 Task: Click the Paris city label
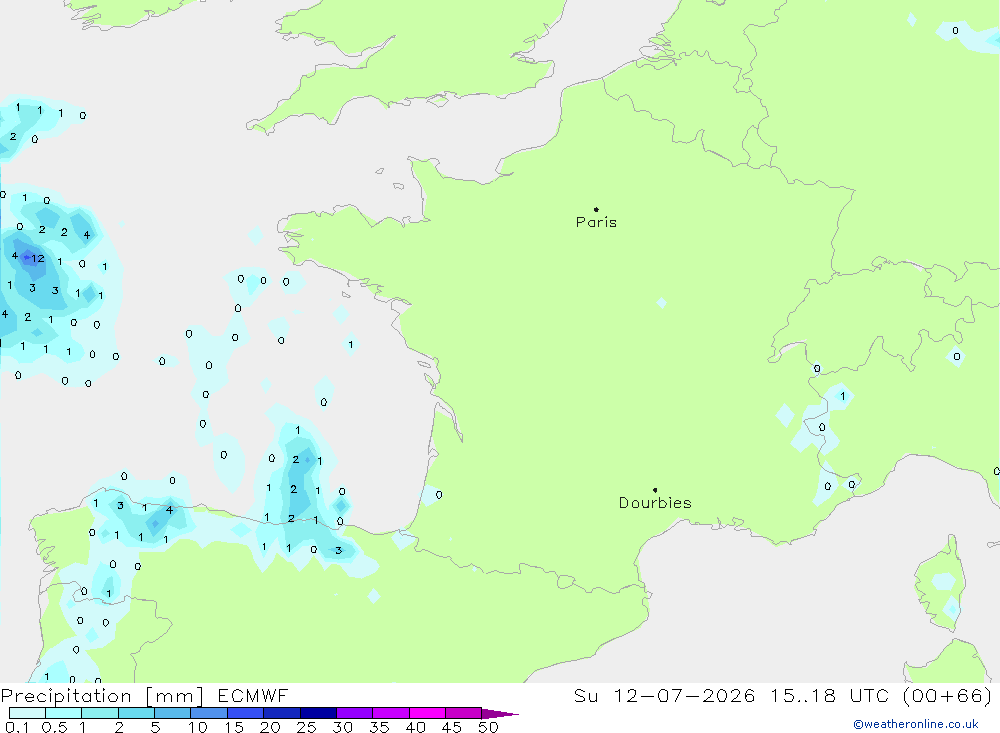(x=596, y=222)
